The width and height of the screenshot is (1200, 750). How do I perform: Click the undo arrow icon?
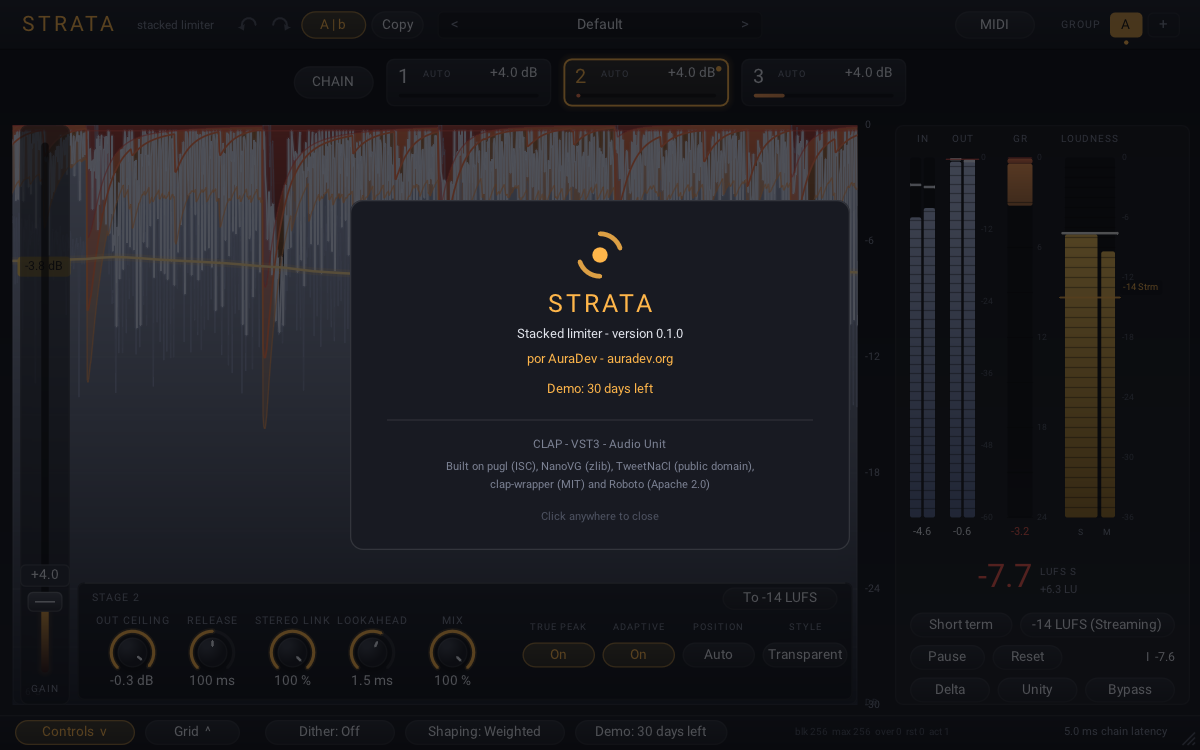coord(248,24)
